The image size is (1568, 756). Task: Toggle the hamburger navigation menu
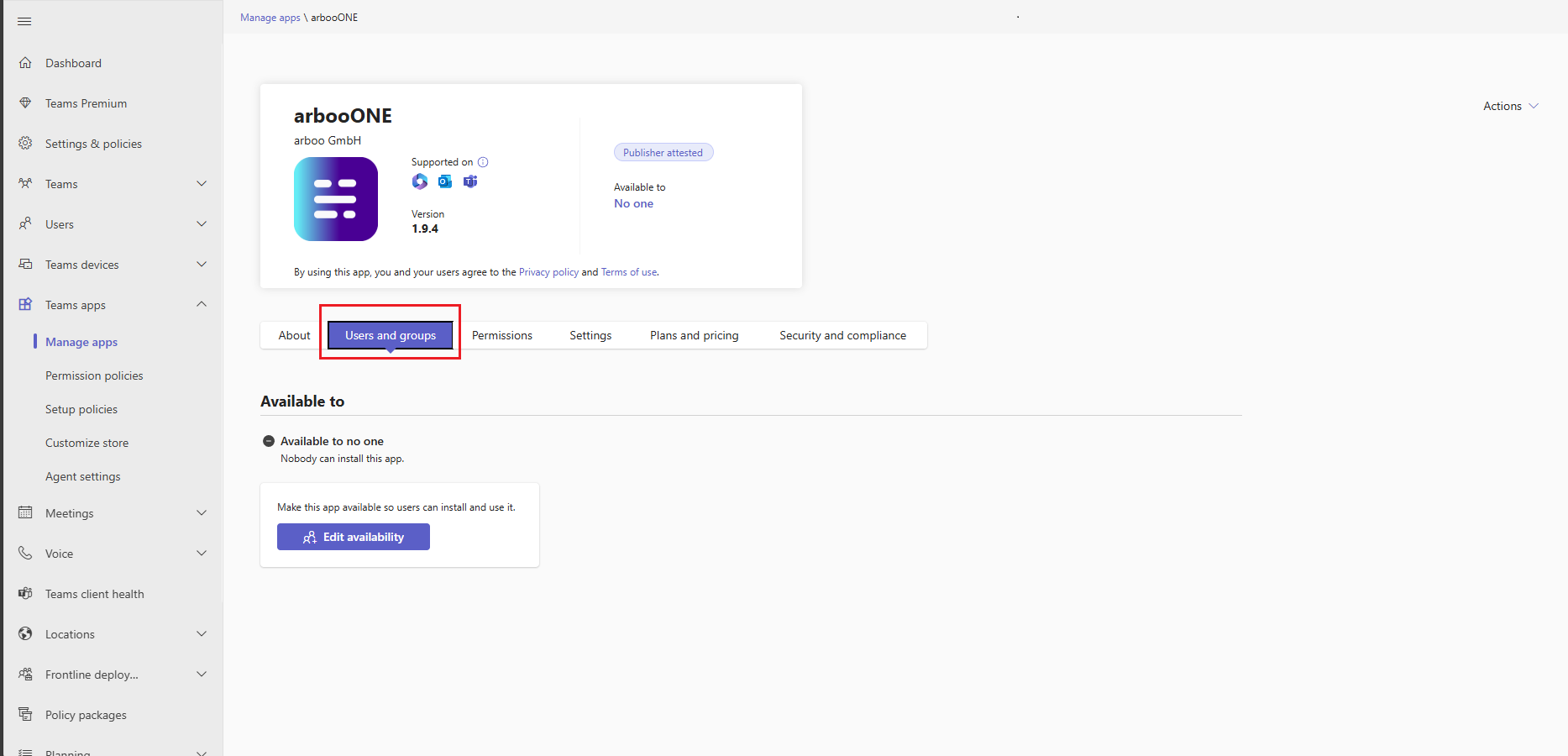point(24,21)
